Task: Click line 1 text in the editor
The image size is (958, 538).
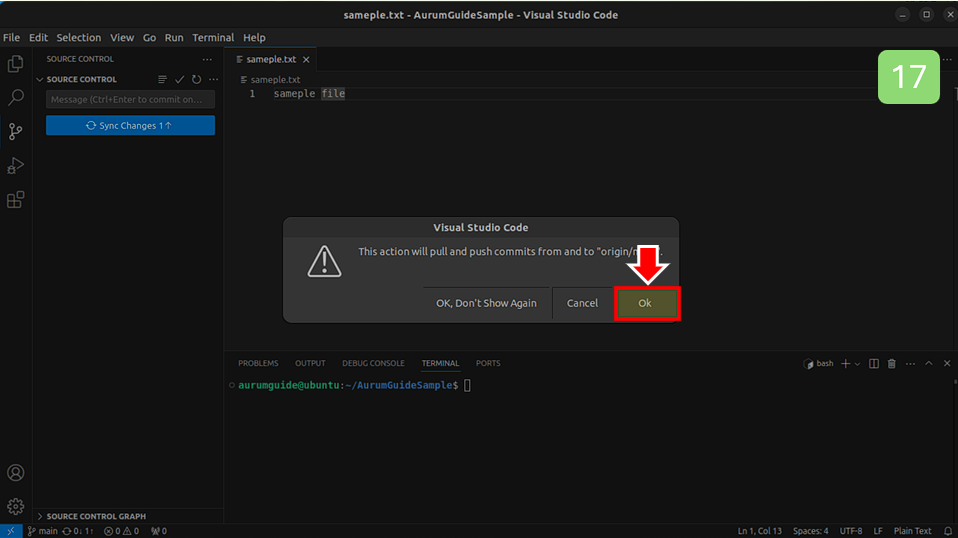Action: tap(309, 93)
